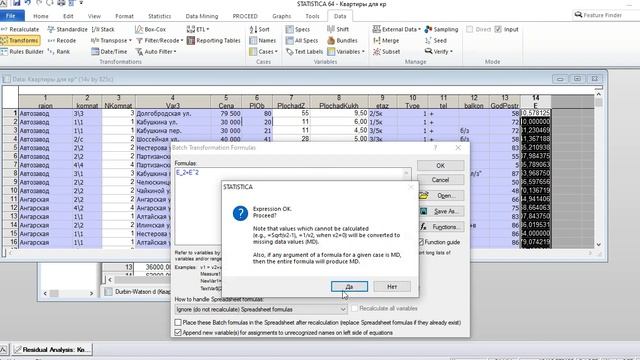Toggle the Function guide checkbox

point(421,242)
